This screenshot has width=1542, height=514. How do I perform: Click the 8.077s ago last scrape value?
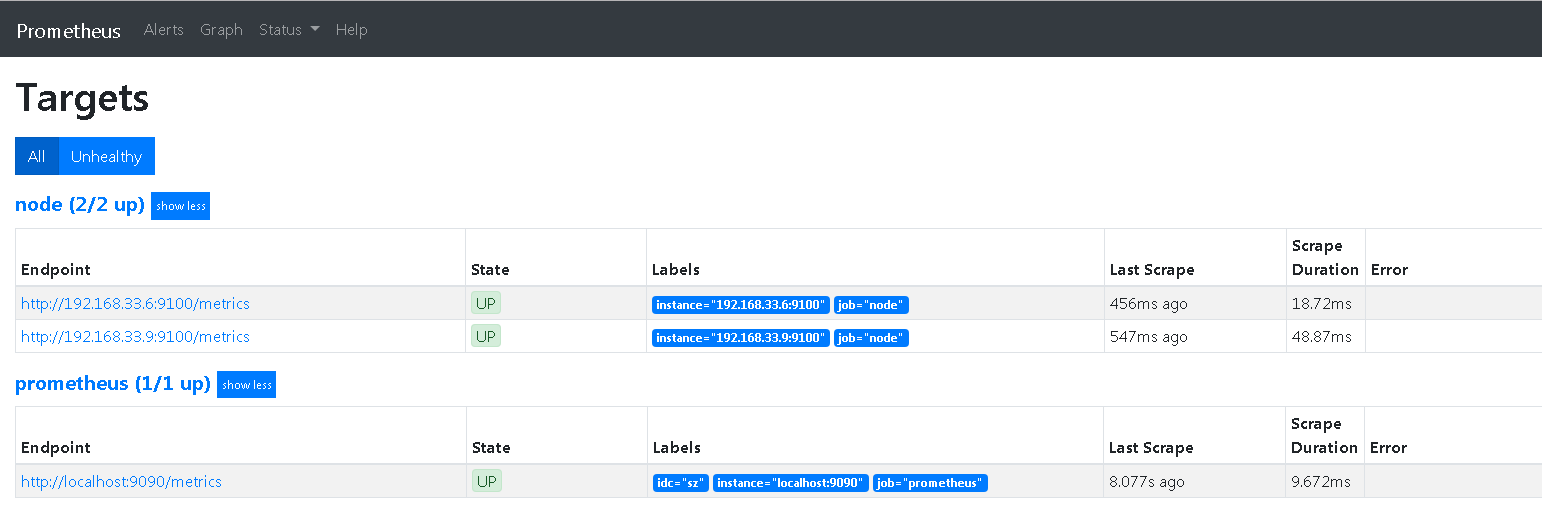[1147, 482]
